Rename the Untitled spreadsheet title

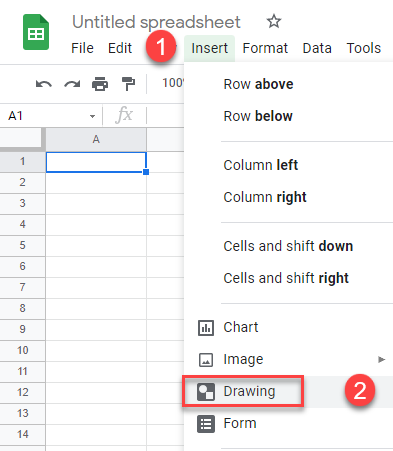(156, 22)
